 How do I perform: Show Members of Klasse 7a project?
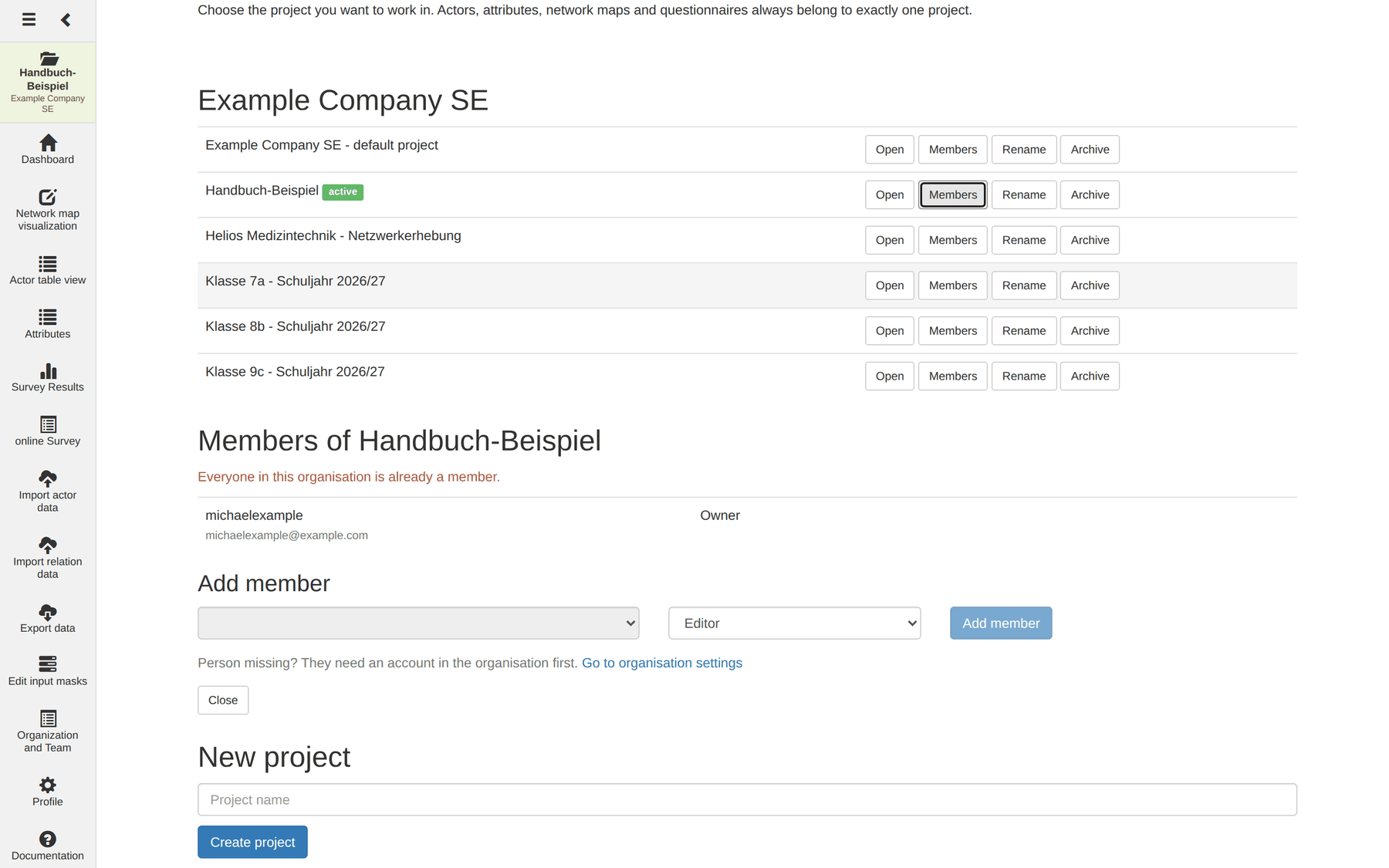point(953,285)
